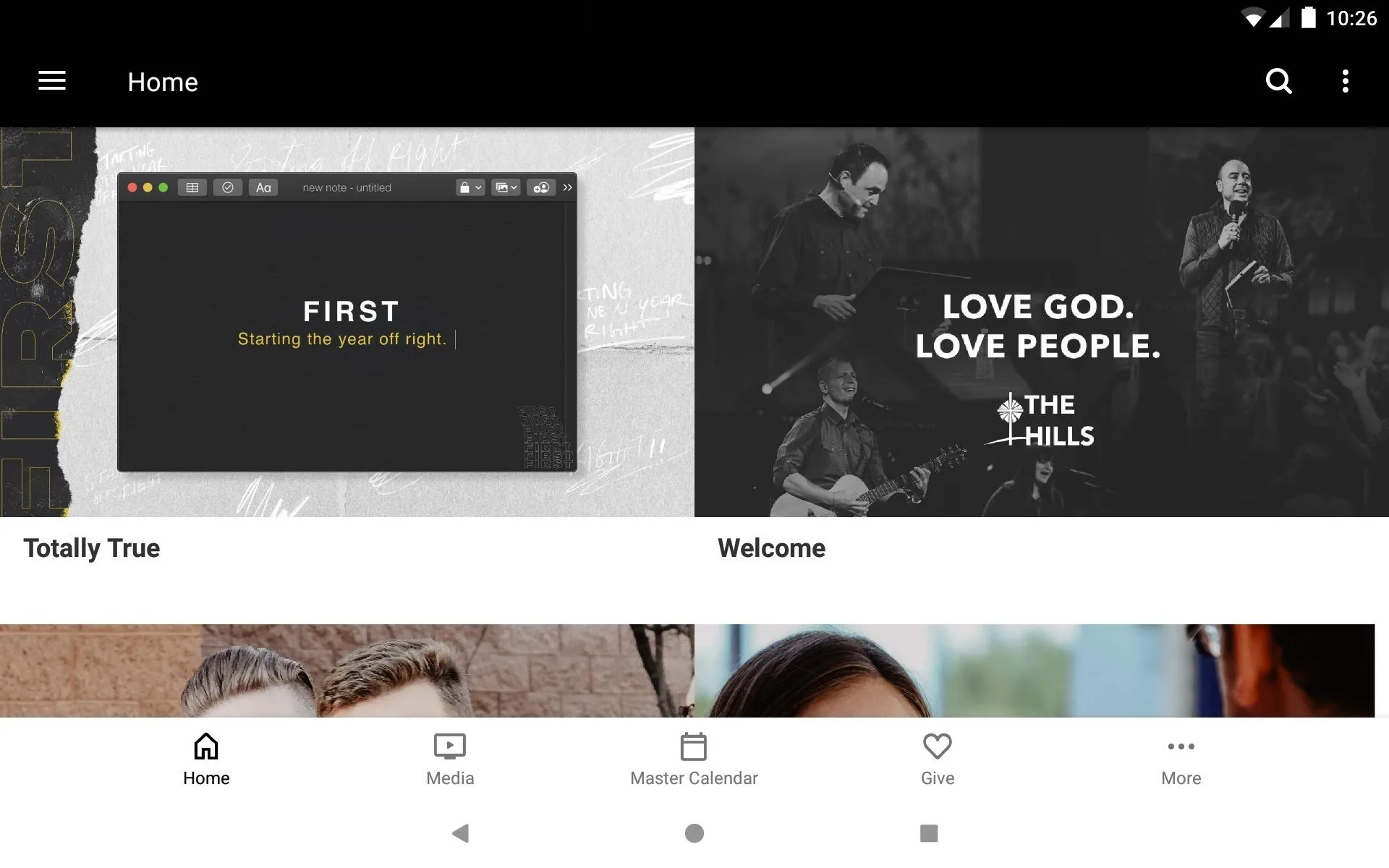Tap the overflow menu icon
1389x868 pixels.
[1348, 81]
